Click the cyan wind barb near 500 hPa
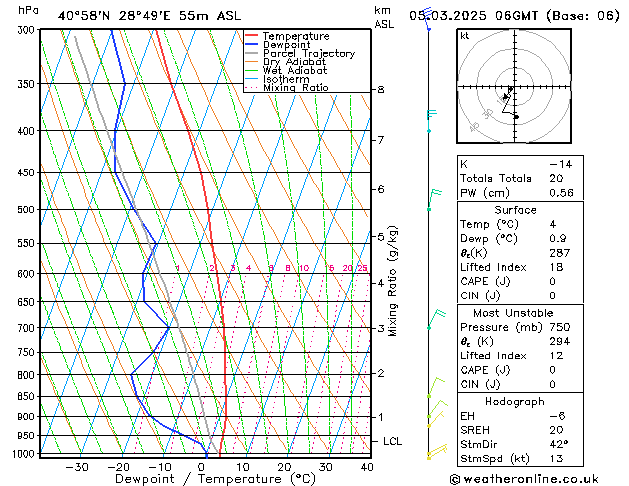629x486 pixels. (x=432, y=199)
